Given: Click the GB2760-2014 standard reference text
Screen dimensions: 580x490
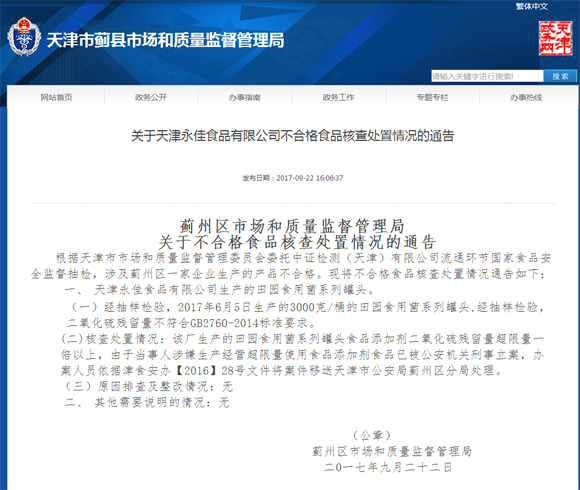Looking at the screenshot, I should pos(224,323).
